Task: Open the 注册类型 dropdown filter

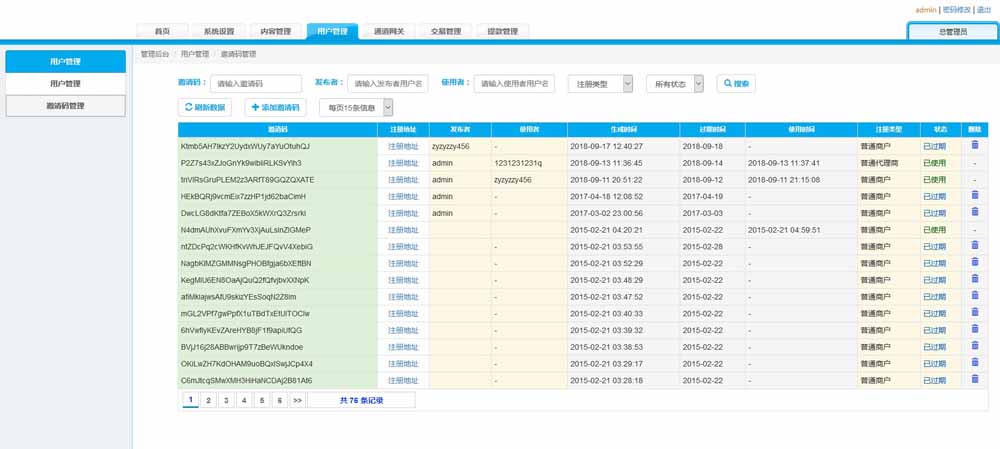Action: click(x=600, y=84)
